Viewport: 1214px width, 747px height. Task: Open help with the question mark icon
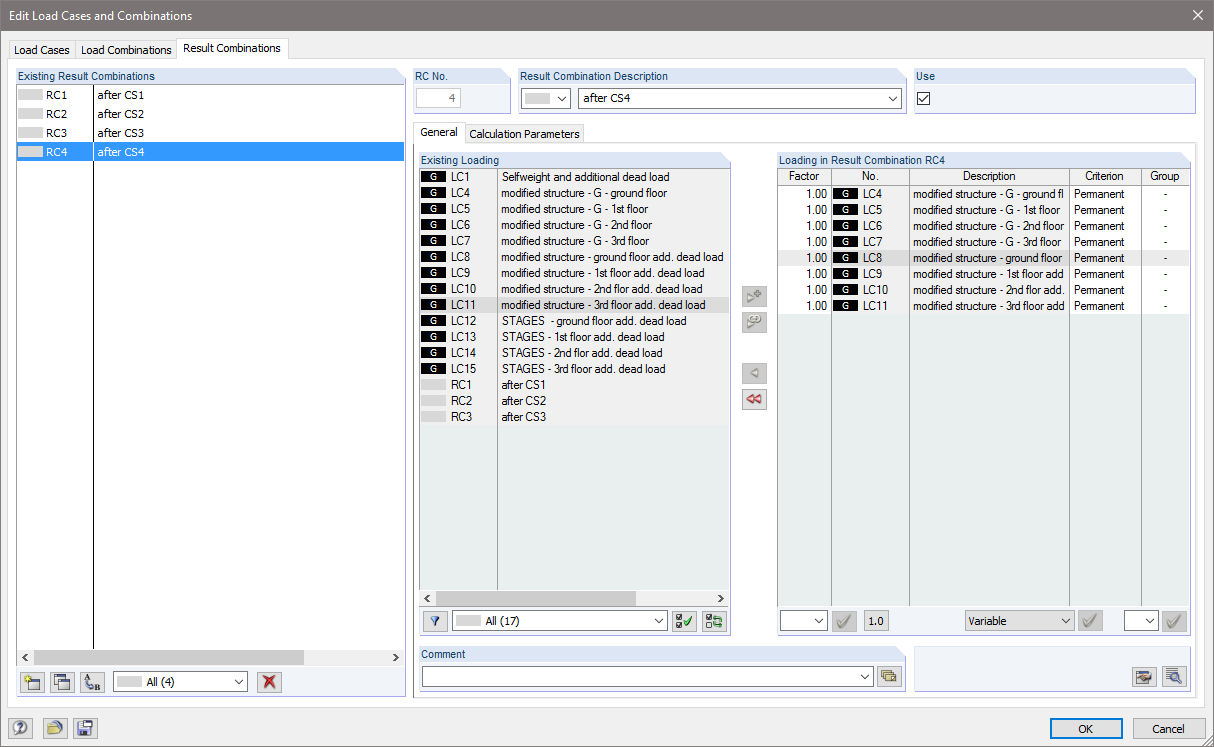(x=20, y=728)
